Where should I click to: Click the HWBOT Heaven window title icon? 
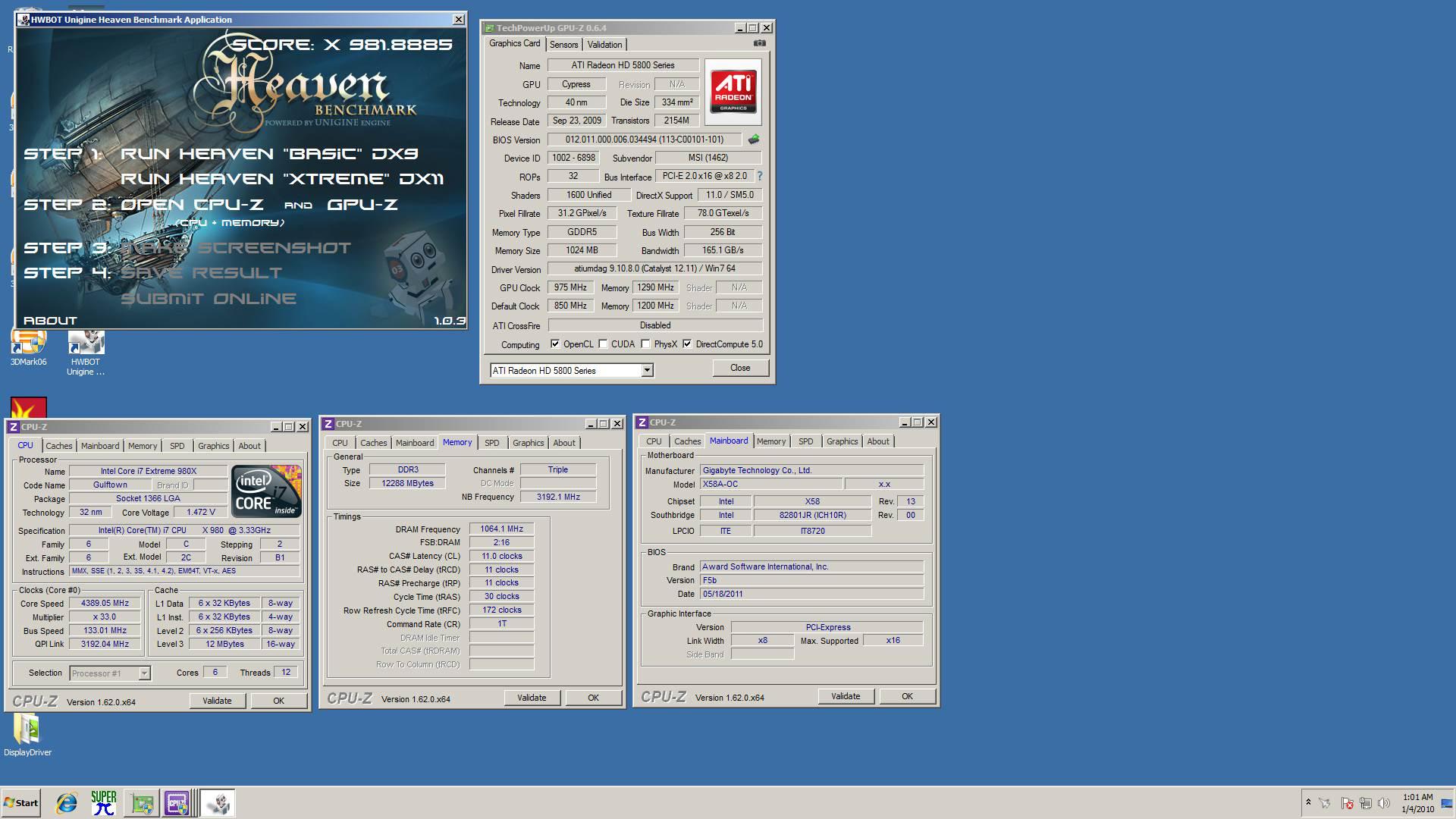[x=24, y=20]
